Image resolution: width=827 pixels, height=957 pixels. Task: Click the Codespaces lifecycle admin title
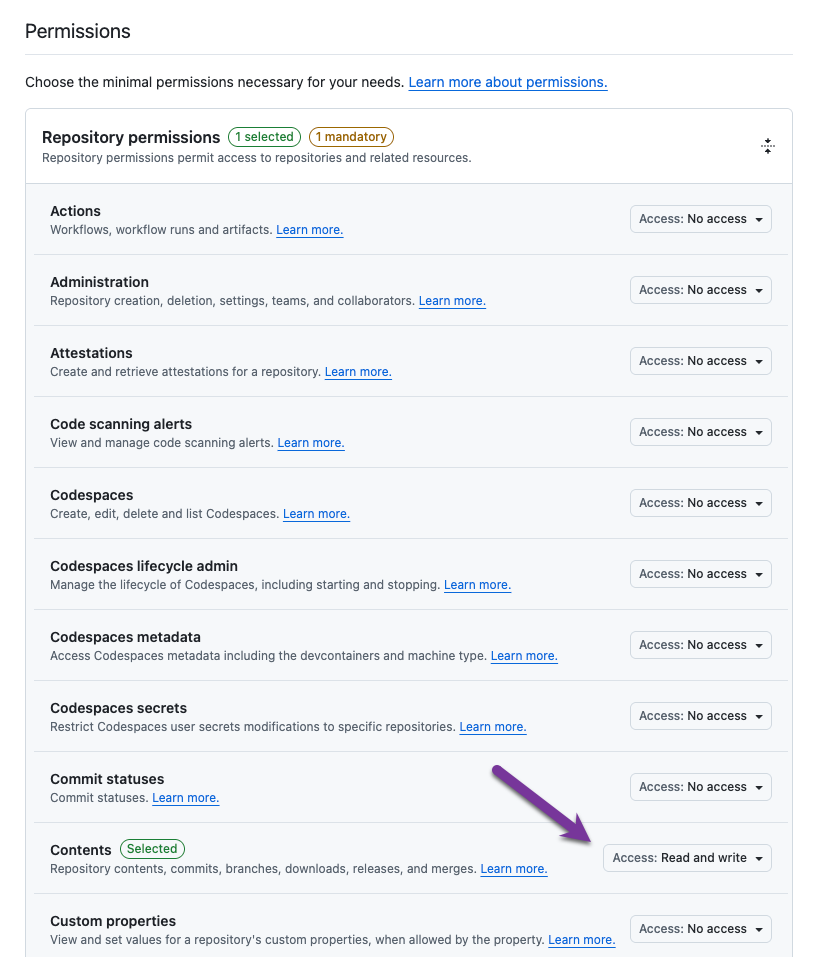point(144,566)
